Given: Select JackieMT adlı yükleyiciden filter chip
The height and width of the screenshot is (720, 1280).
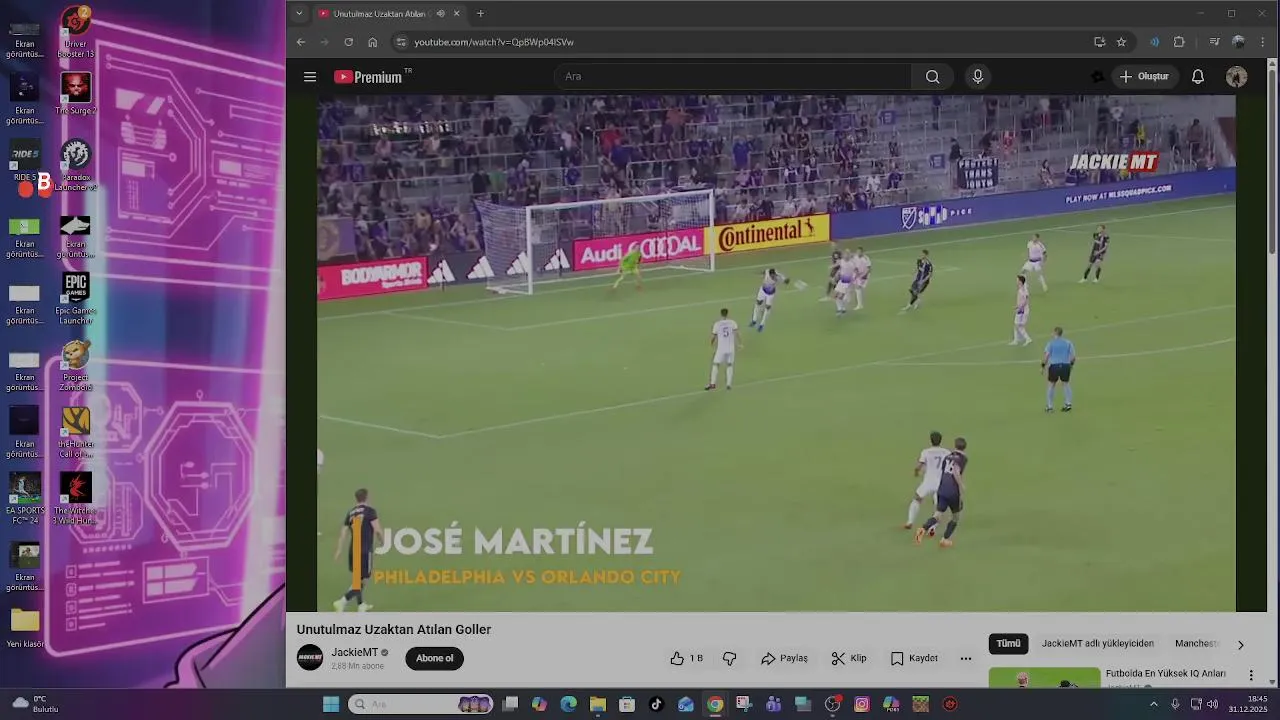Looking at the screenshot, I should pyautogui.click(x=1098, y=644).
